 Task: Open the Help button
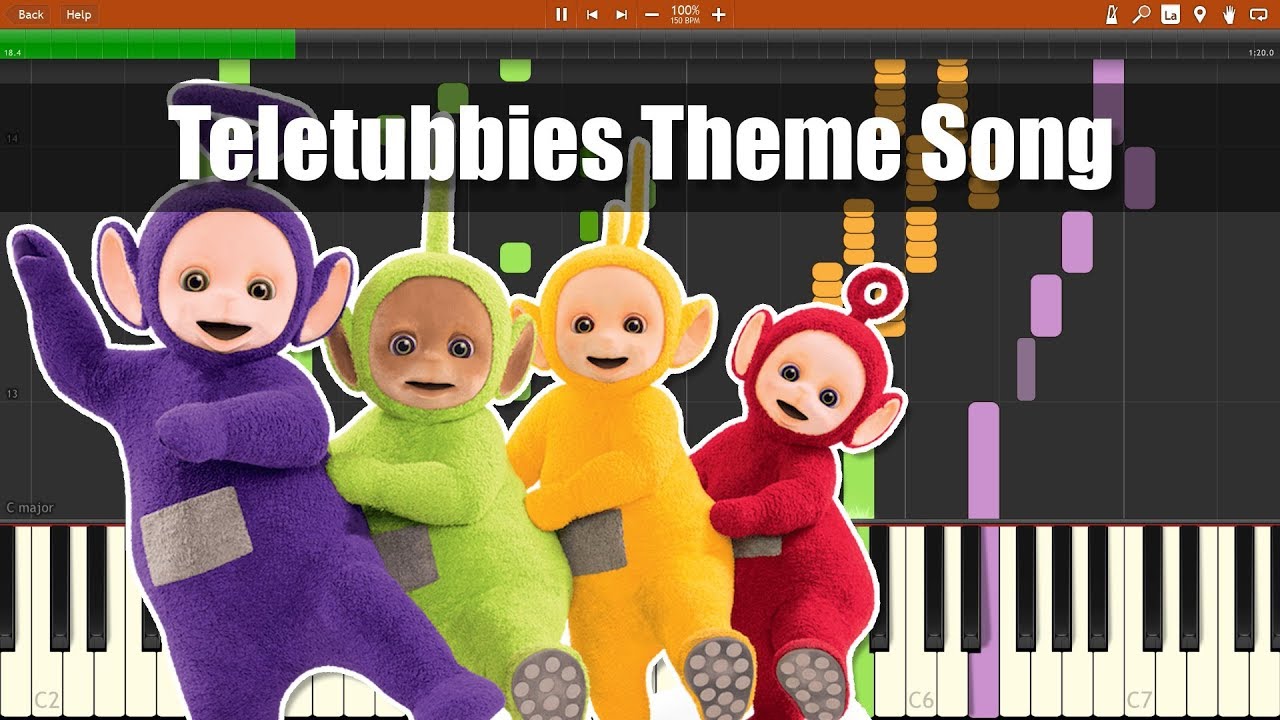[78, 14]
